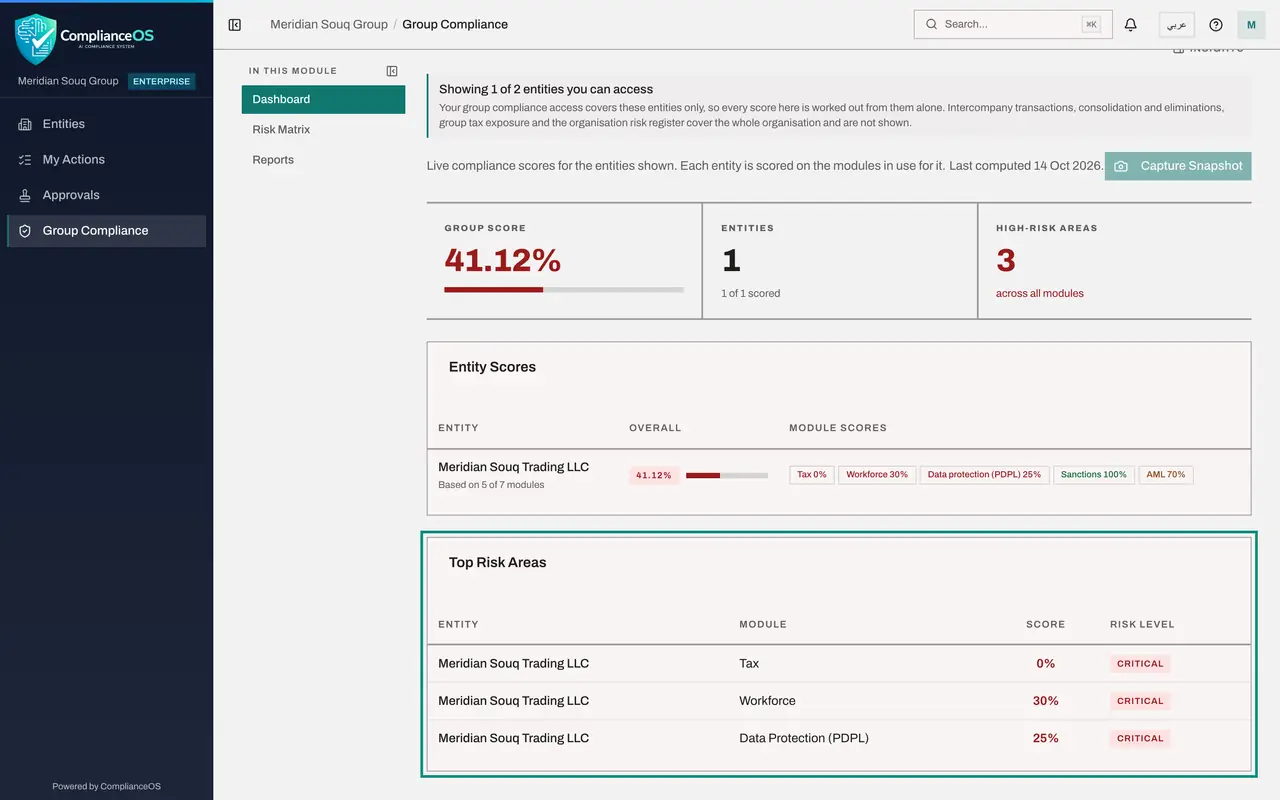
Task: Click the Data protection (PDPL) 25% chip
Action: tap(984, 475)
